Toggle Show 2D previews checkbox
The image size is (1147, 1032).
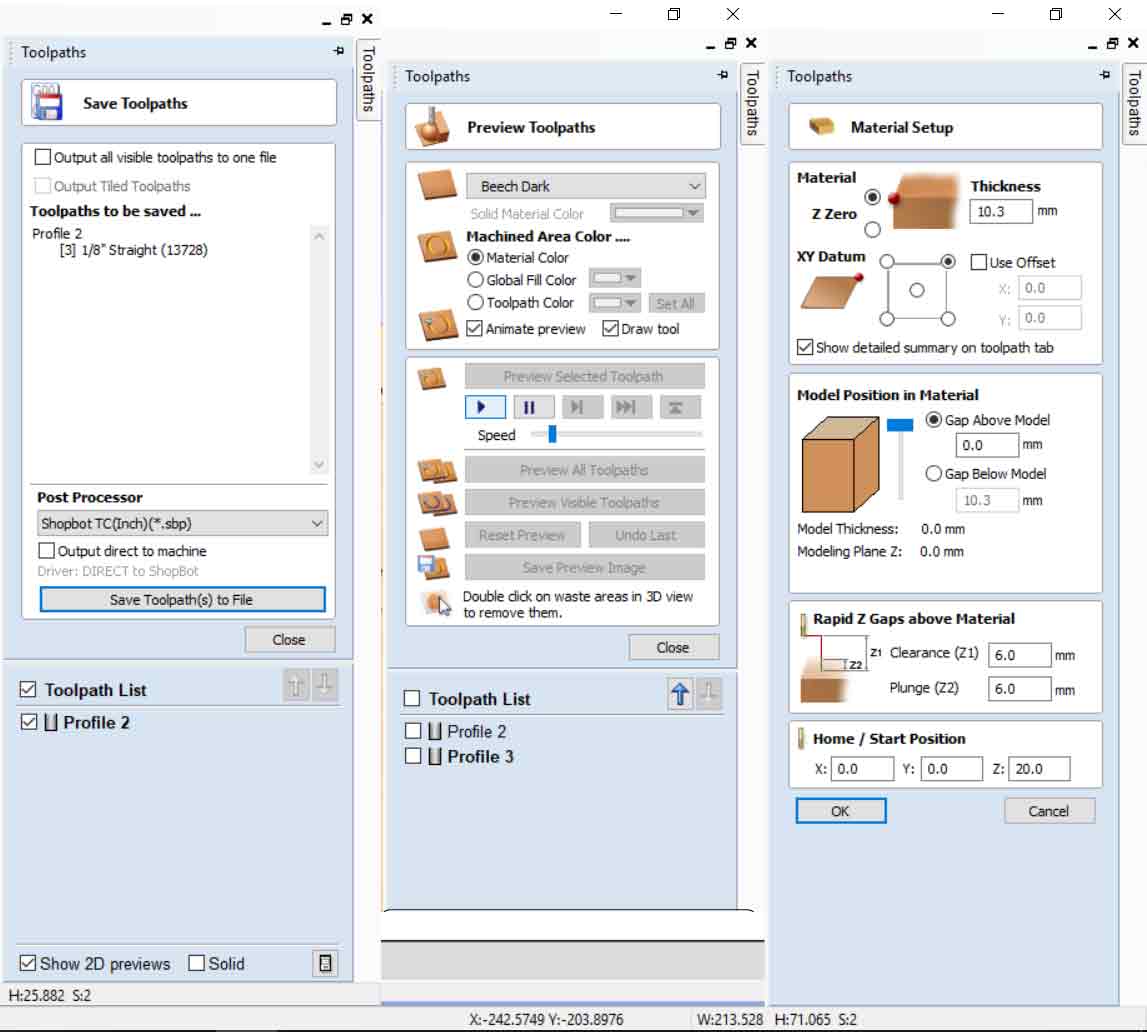click(x=27, y=963)
